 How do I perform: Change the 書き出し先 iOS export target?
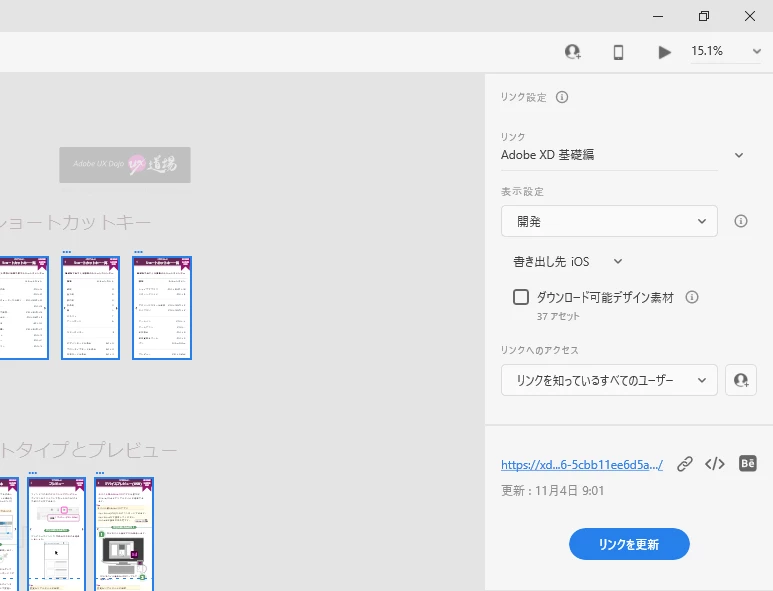567,262
